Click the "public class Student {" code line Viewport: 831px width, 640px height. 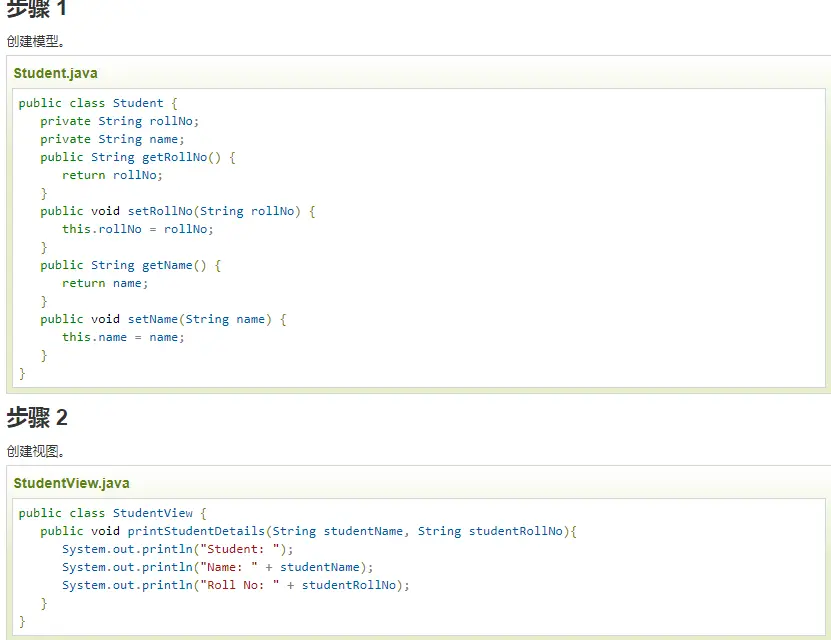pos(98,103)
